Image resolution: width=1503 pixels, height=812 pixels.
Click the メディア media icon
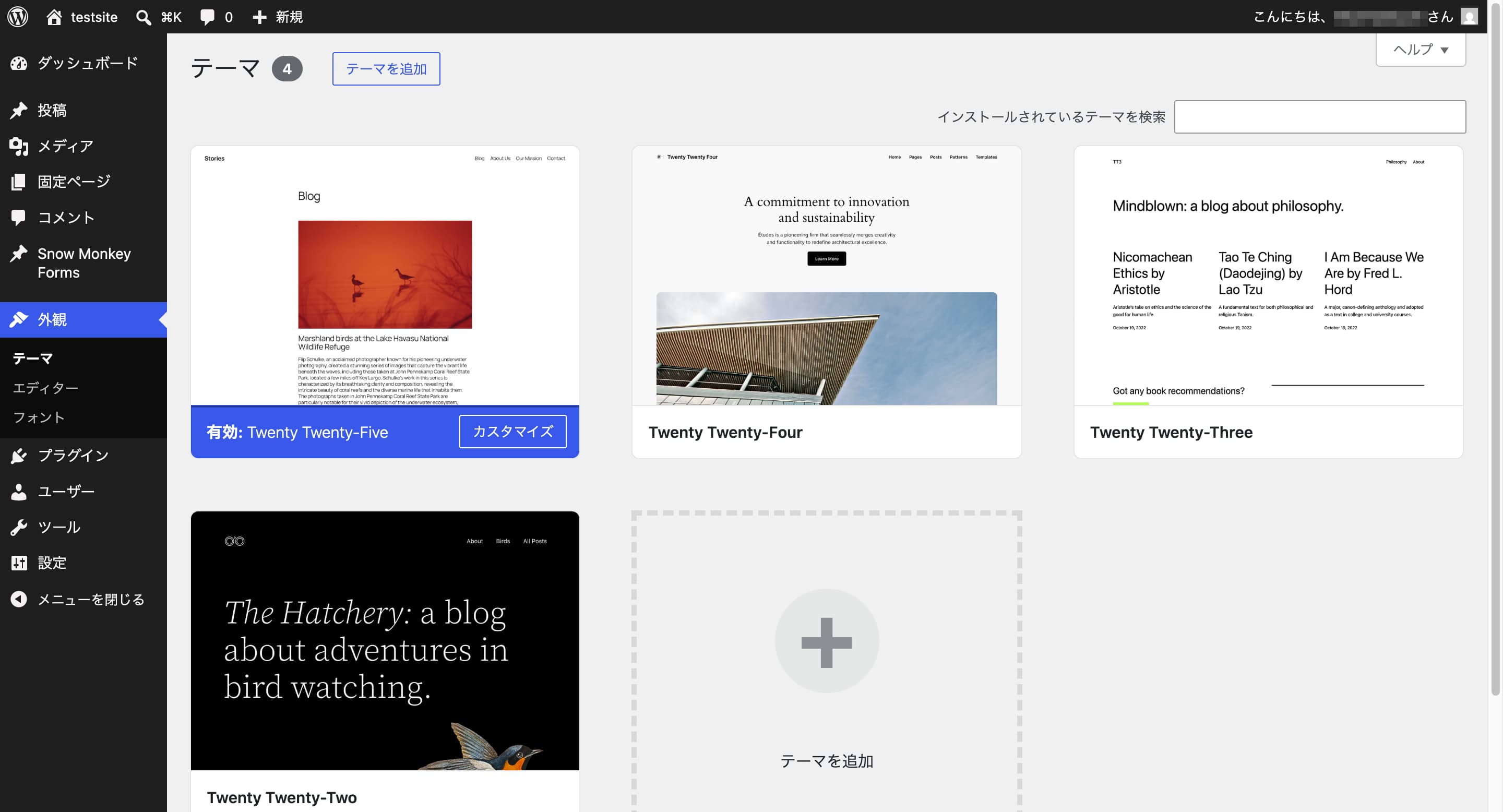click(x=19, y=146)
